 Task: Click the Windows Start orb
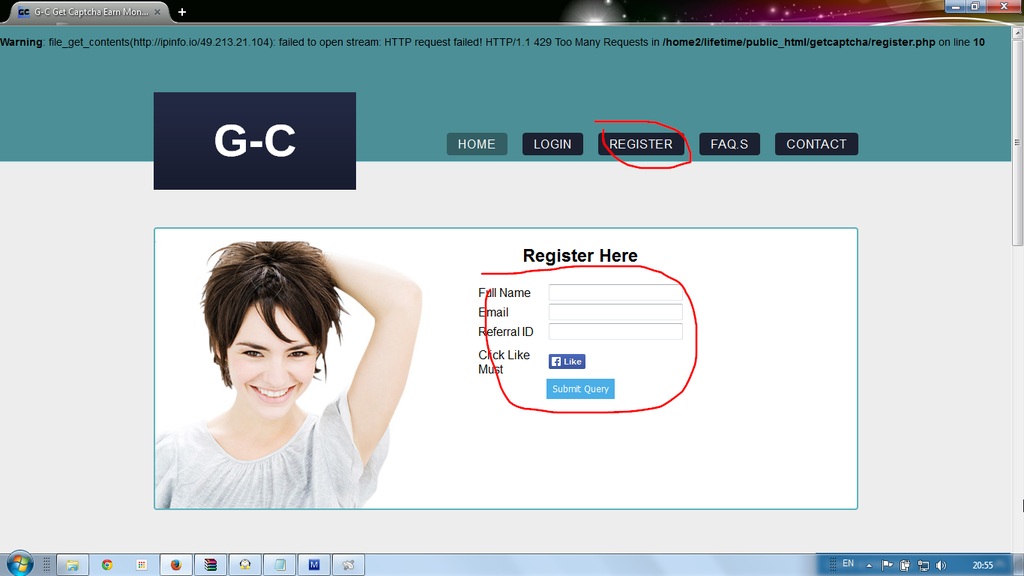click(19, 564)
